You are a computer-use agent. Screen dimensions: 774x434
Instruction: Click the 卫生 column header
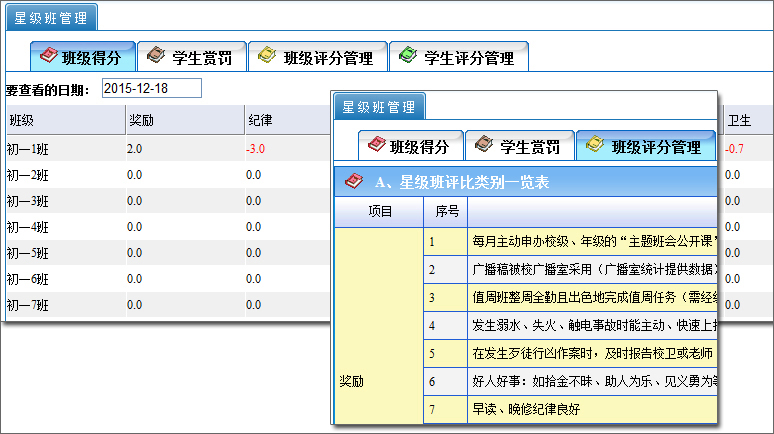click(x=739, y=120)
